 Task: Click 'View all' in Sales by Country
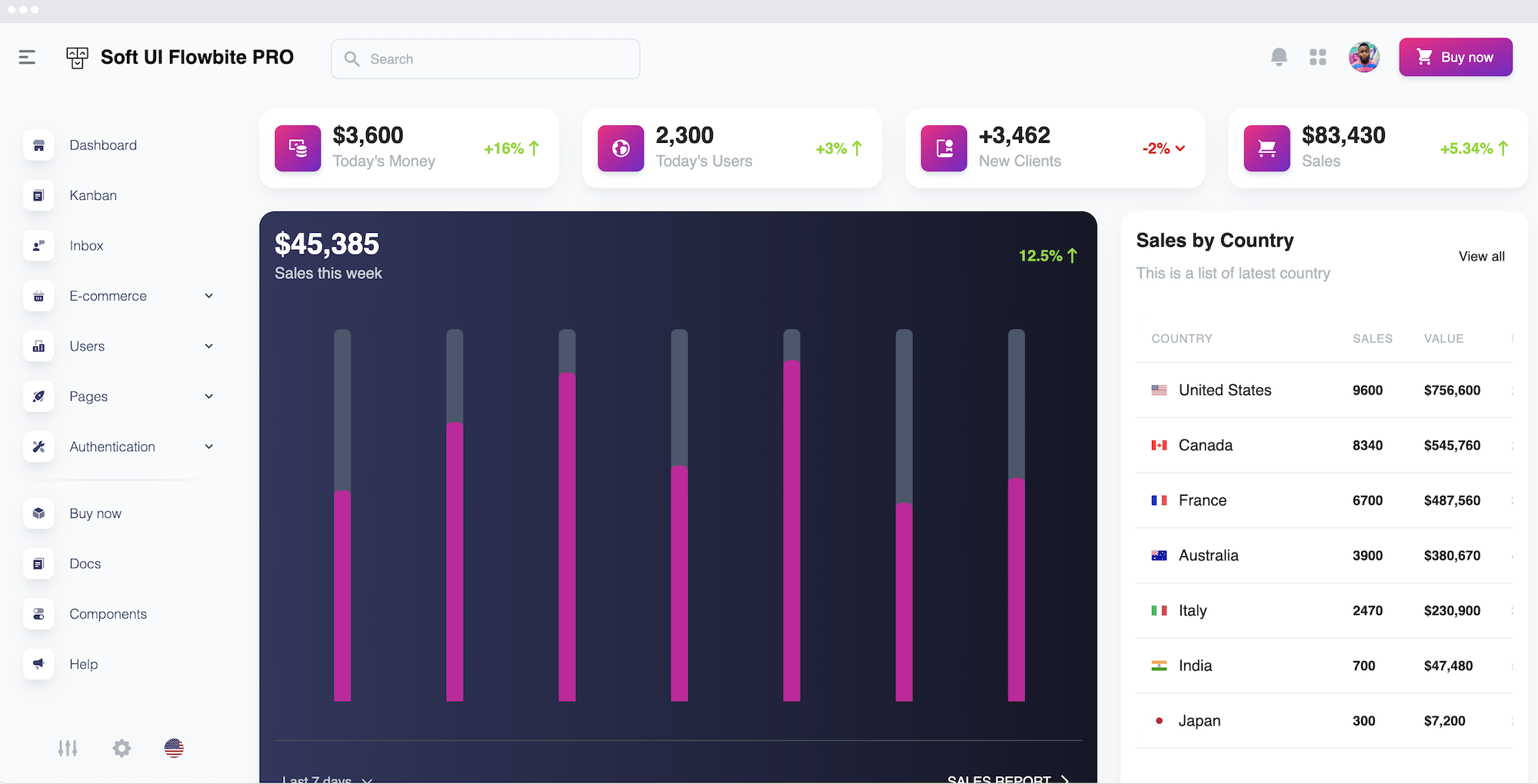click(x=1480, y=256)
